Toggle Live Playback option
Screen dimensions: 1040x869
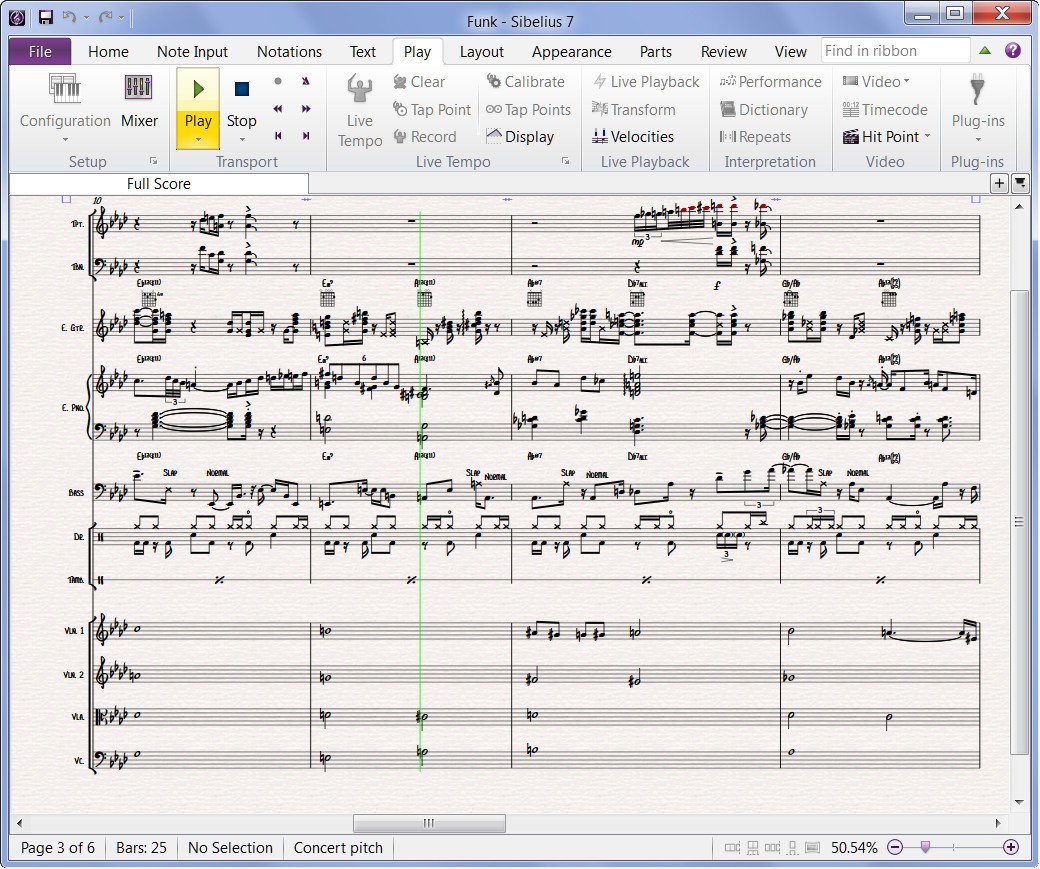click(x=646, y=82)
